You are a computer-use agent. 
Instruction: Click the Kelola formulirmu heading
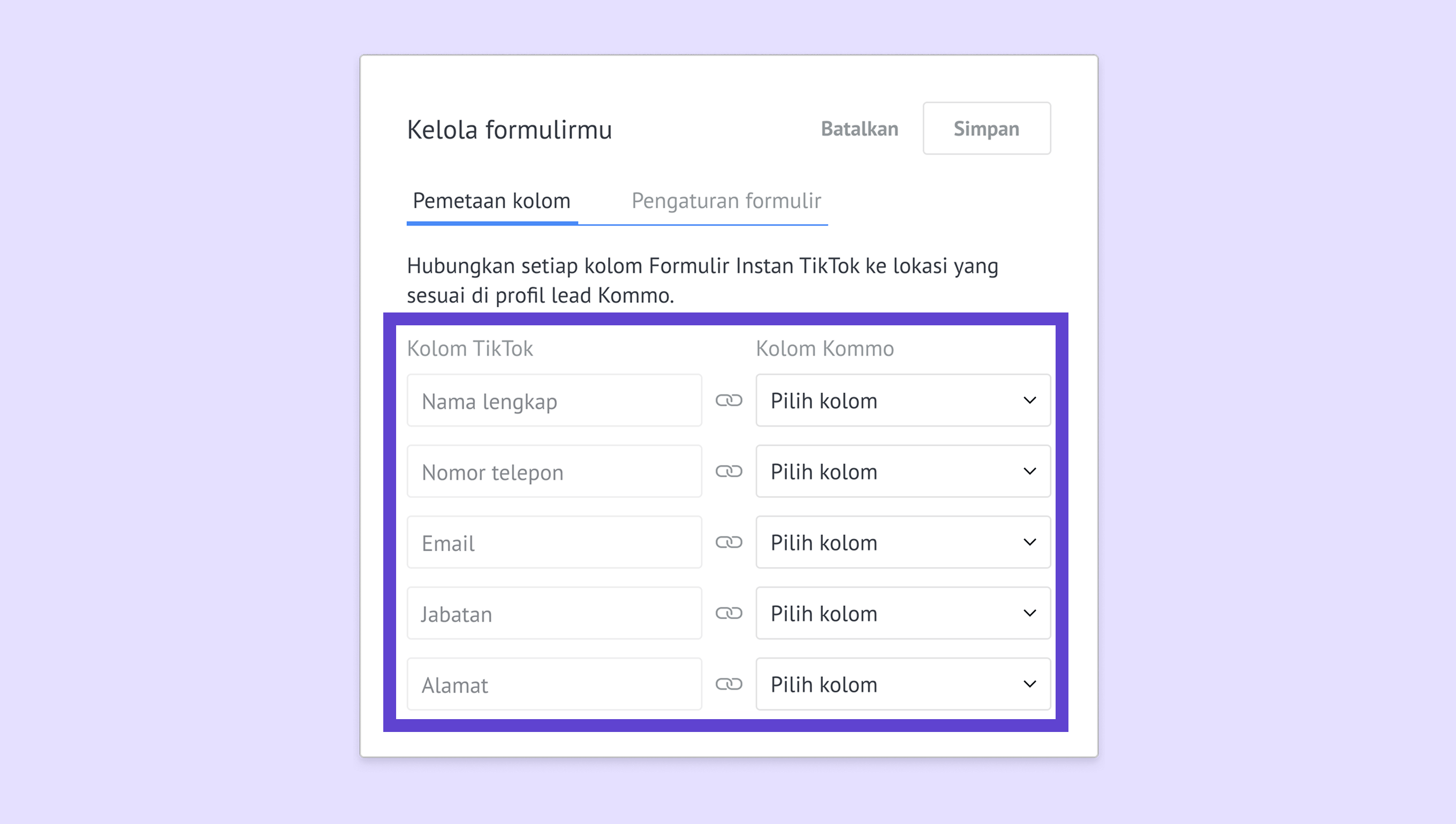coord(510,129)
